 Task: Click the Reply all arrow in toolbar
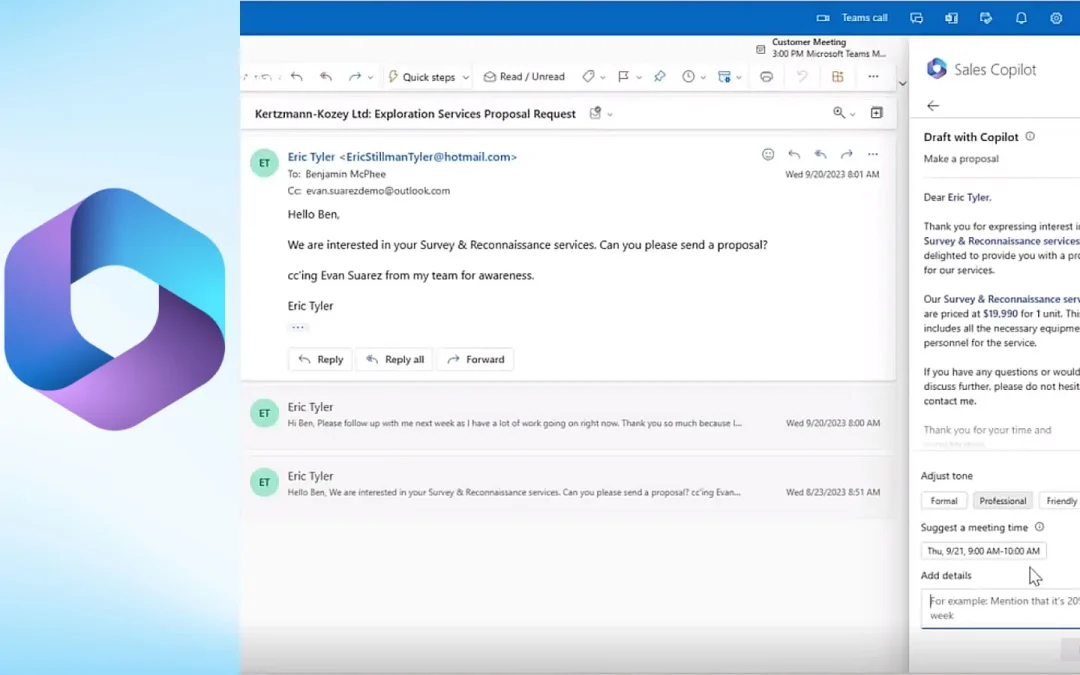326,76
